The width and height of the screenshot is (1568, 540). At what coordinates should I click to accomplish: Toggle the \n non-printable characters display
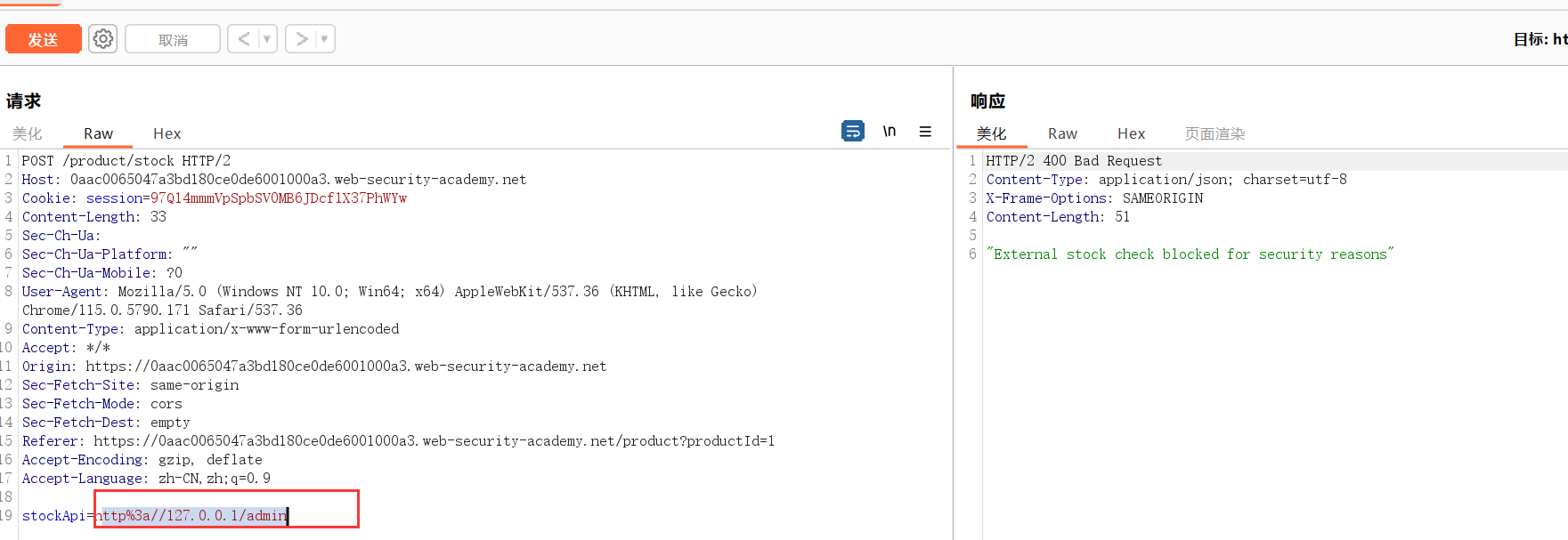(889, 132)
